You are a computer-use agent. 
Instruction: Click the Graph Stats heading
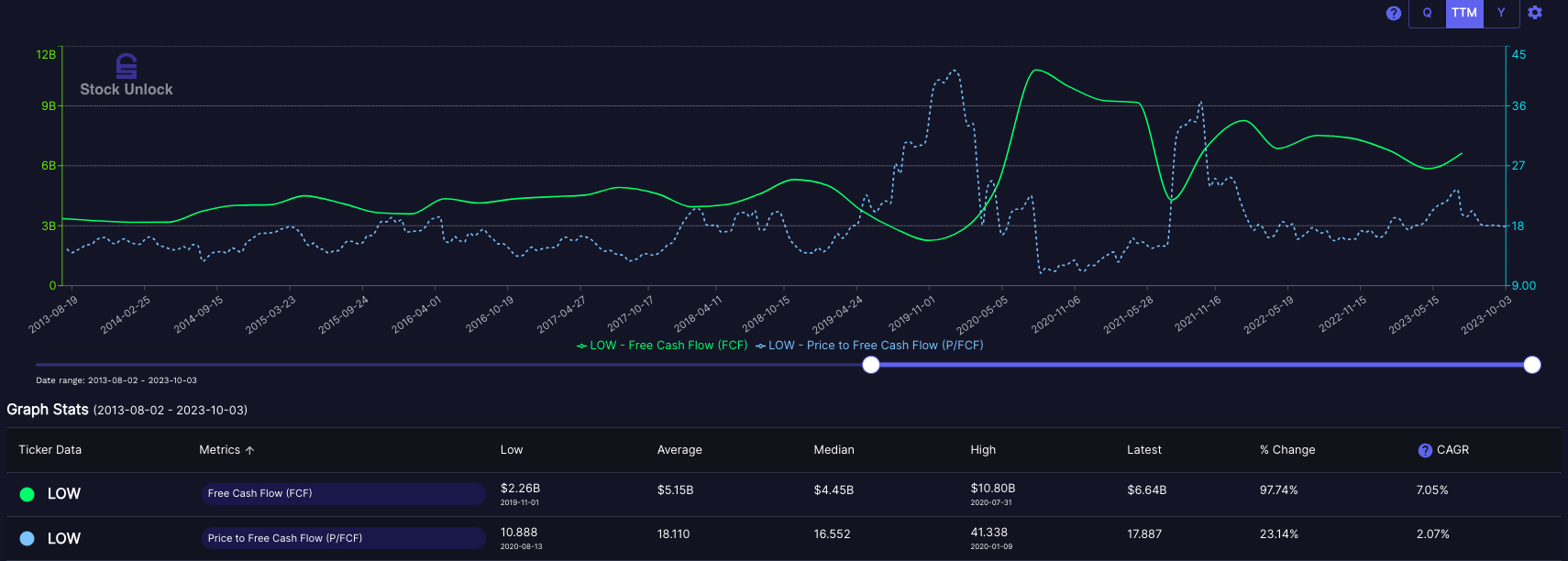(48, 410)
